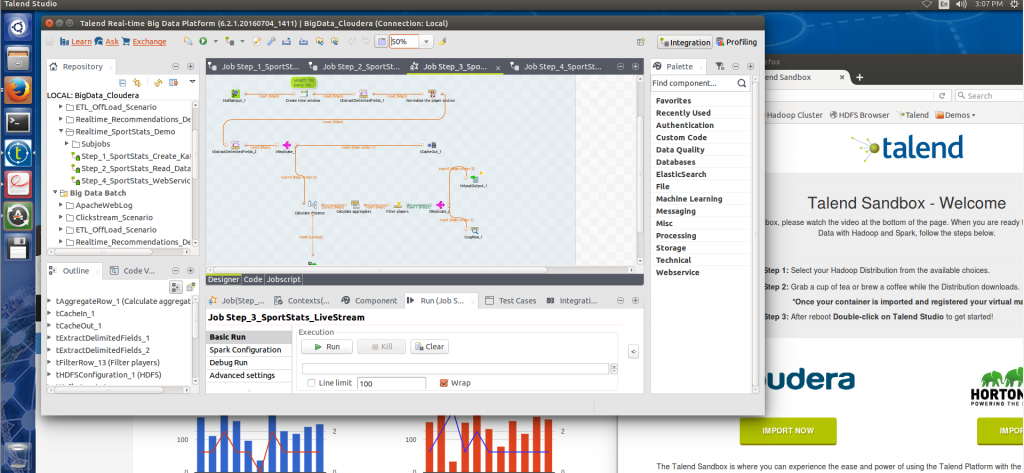Click the Palette filter icon
1024x473 pixels.
point(719,66)
